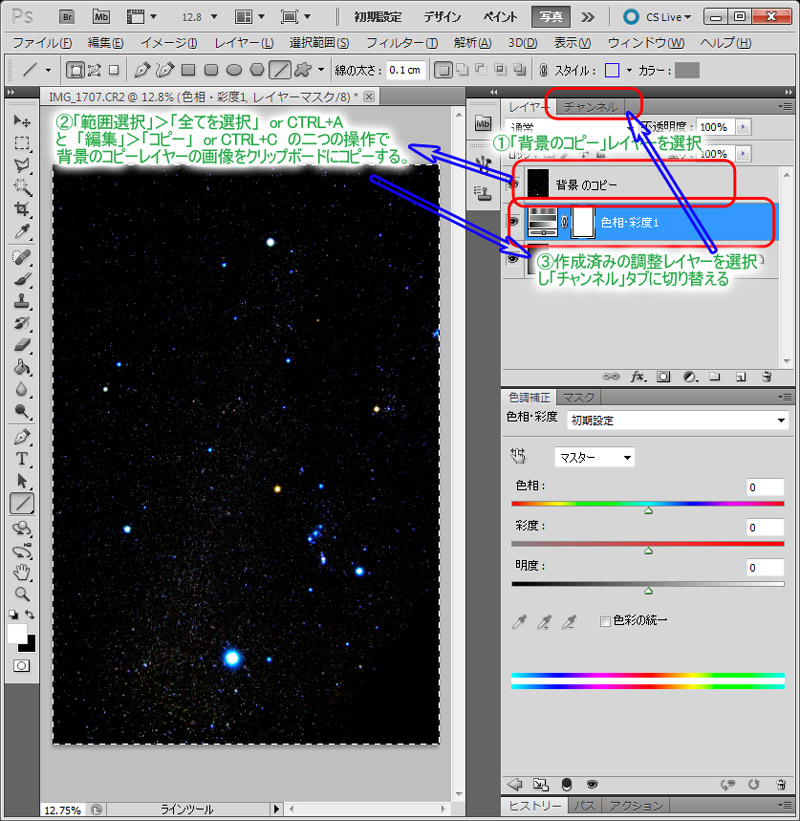Select the Eraser tool
Viewport: 800px width, 821px height.
click(21, 345)
